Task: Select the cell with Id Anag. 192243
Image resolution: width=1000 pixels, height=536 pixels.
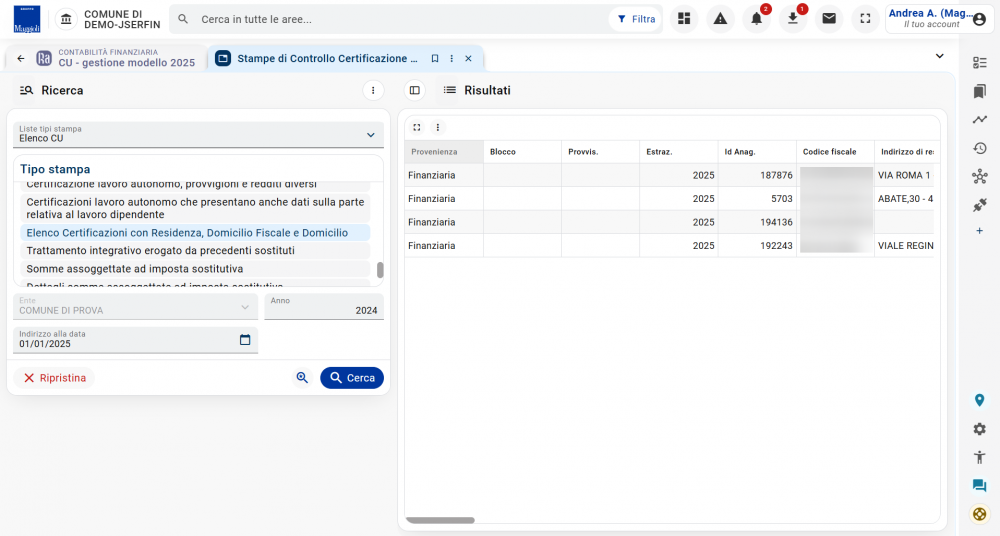Action: (757, 246)
